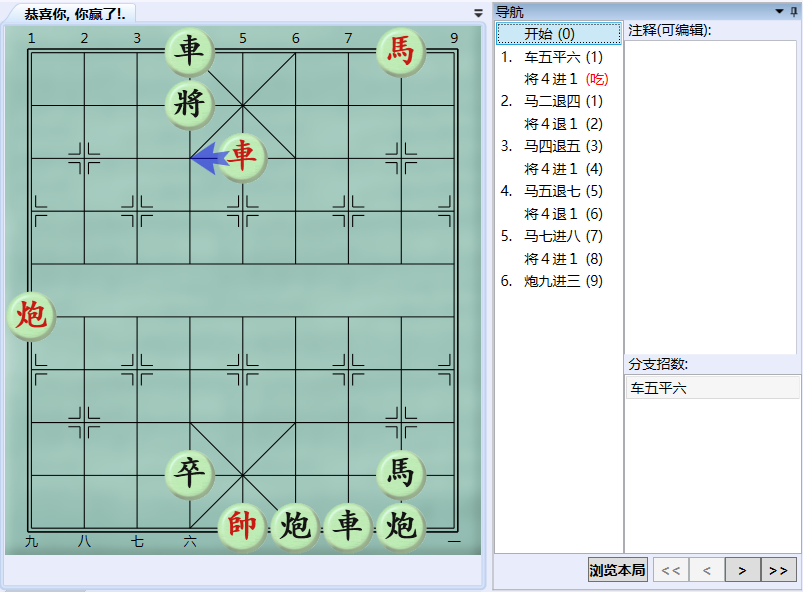Select the black horse 馬 in the top-right corner
The width and height of the screenshot is (803, 592).
click(401, 53)
